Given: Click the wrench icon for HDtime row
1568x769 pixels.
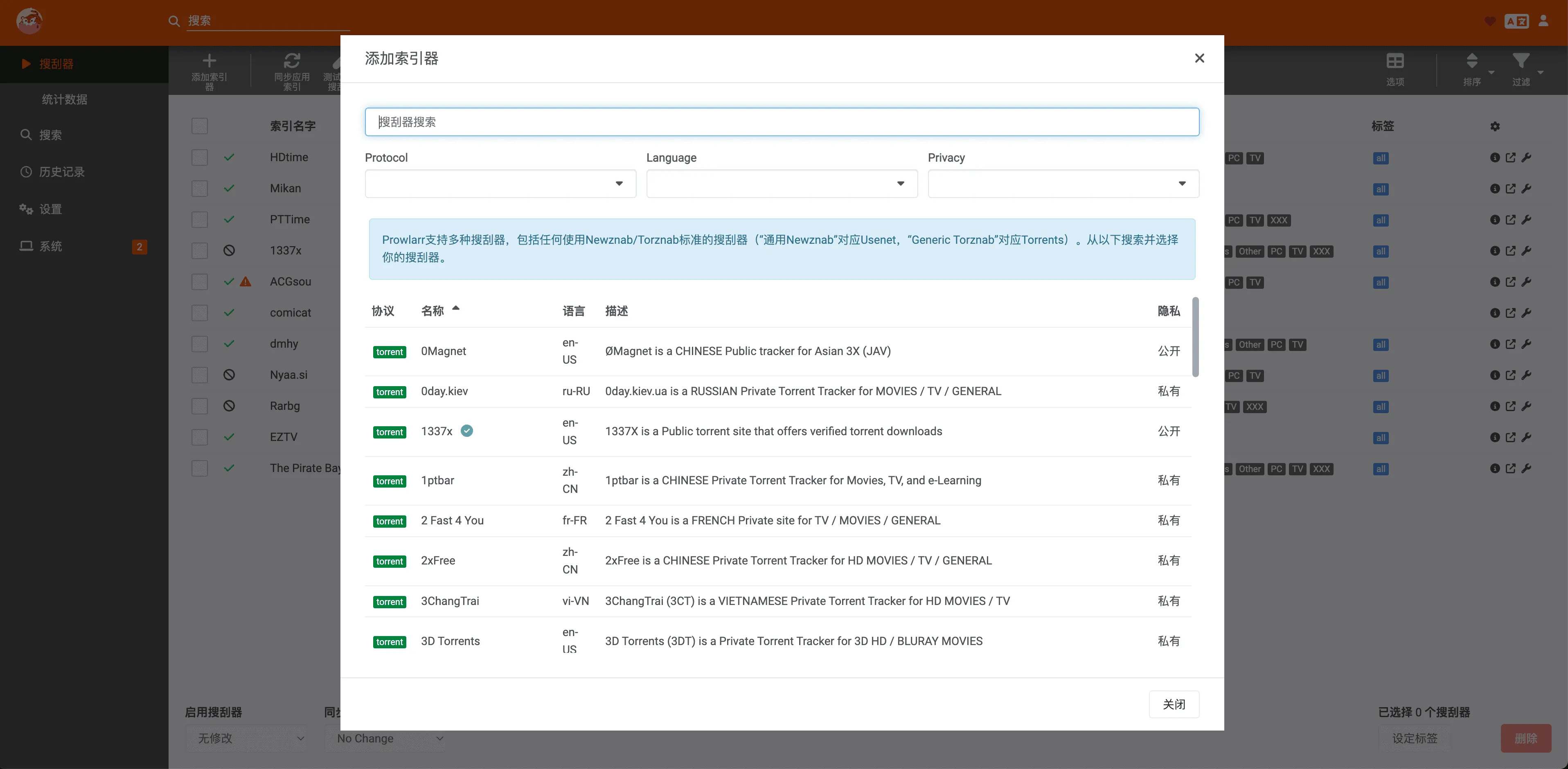Looking at the screenshot, I should (x=1526, y=157).
